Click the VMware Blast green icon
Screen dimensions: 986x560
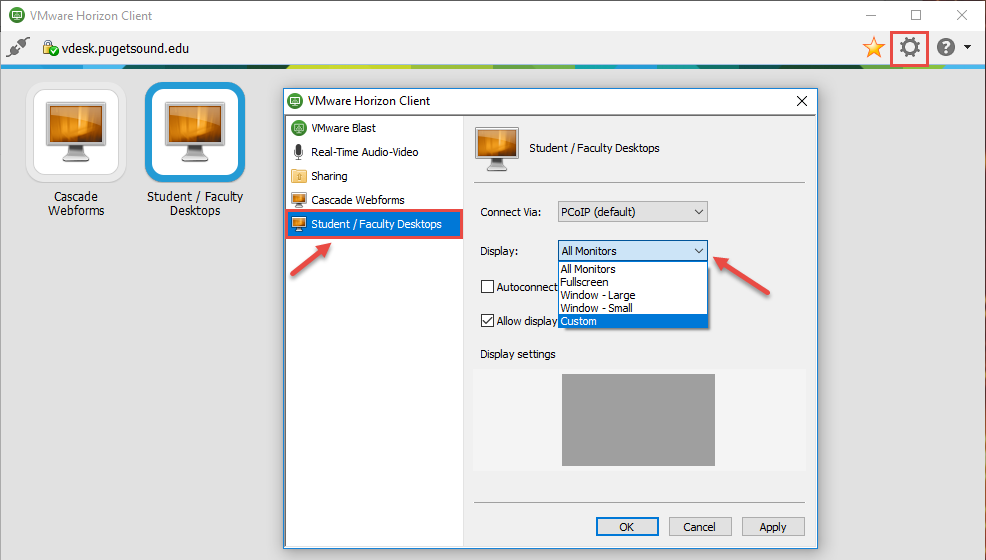[x=299, y=128]
